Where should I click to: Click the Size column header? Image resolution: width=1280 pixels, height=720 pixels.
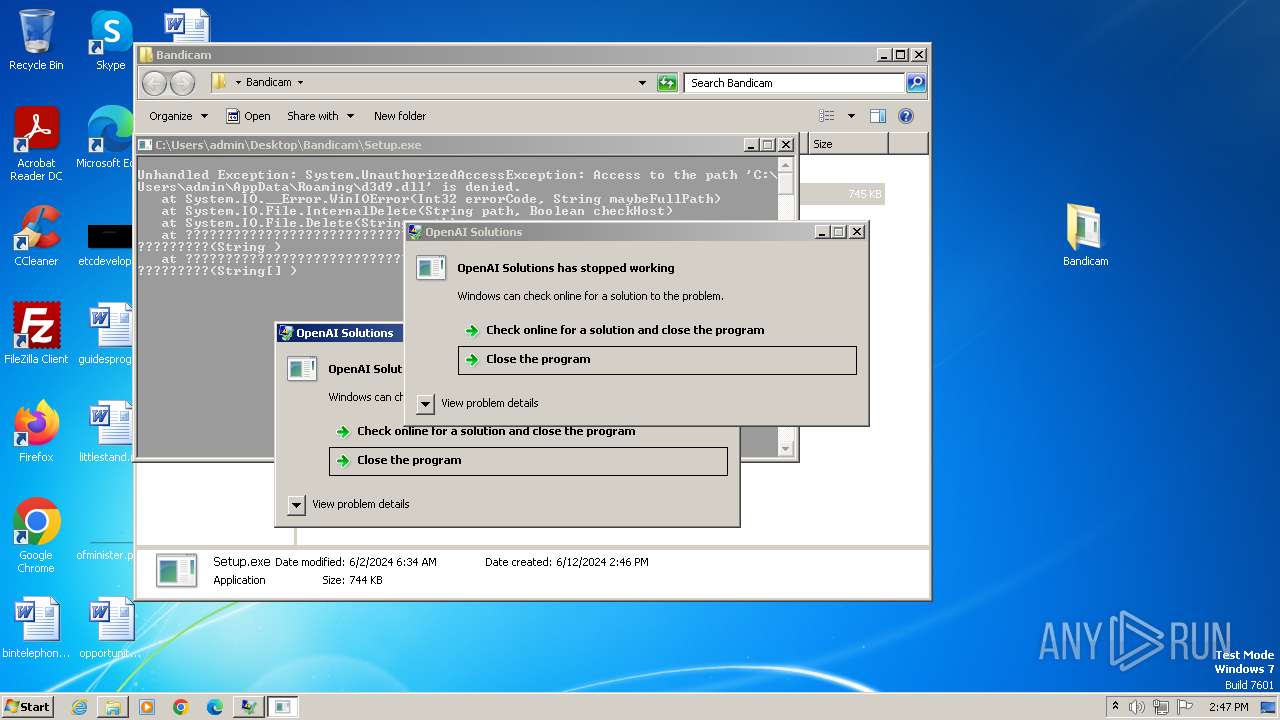pyautogui.click(x=847, y=144)
